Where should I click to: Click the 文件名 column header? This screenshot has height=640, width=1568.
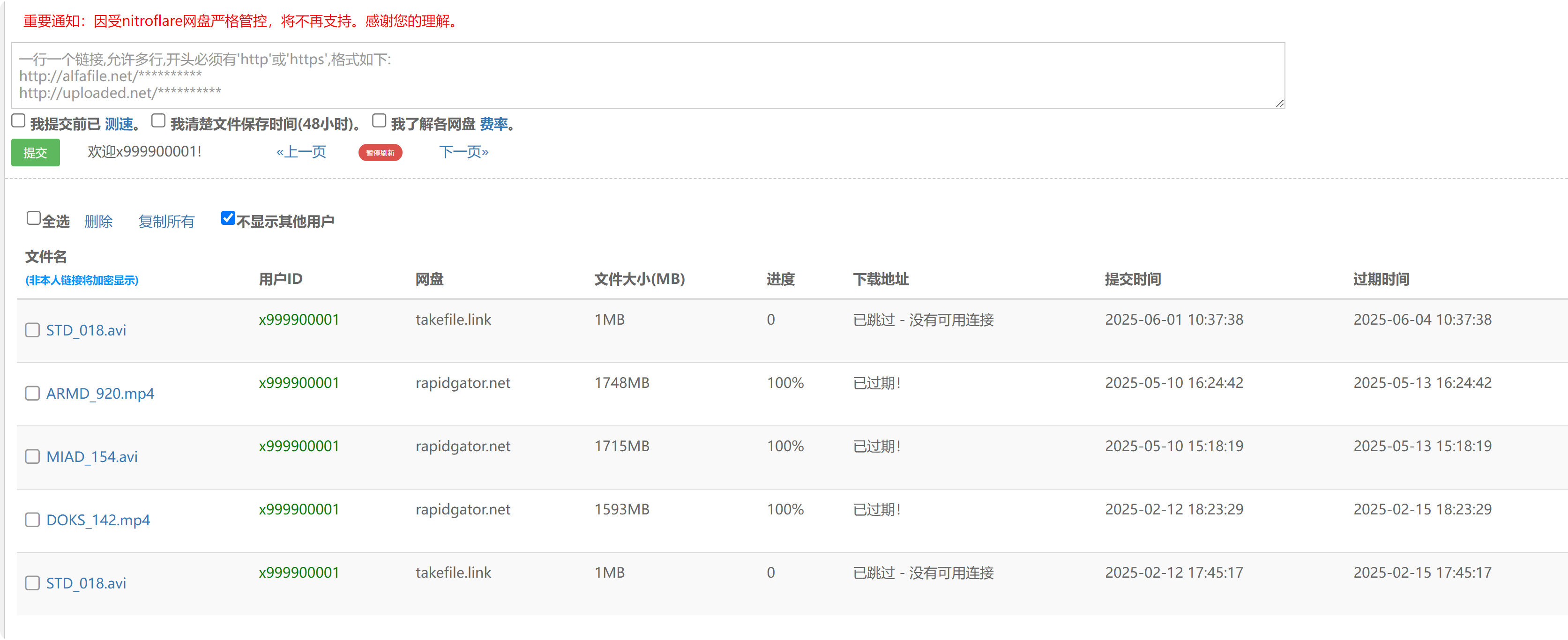[x=46, y=257]
